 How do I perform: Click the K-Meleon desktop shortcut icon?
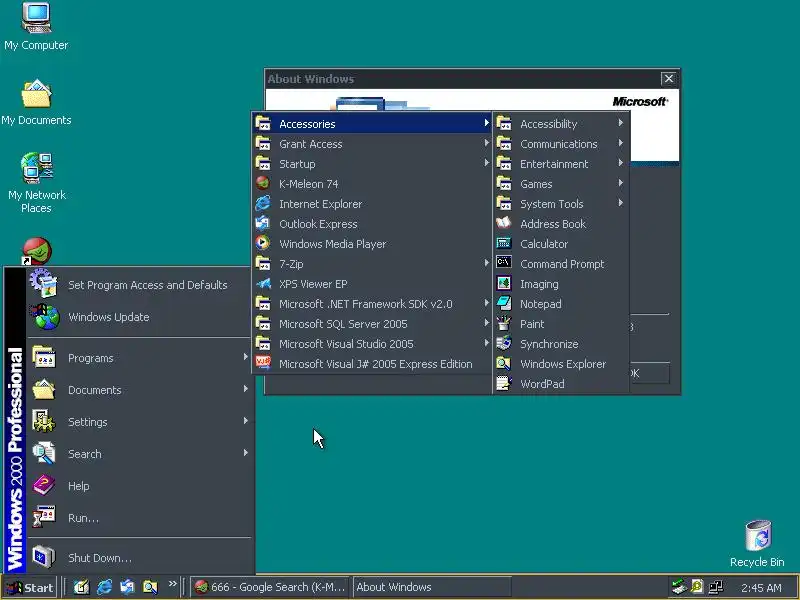36,251
